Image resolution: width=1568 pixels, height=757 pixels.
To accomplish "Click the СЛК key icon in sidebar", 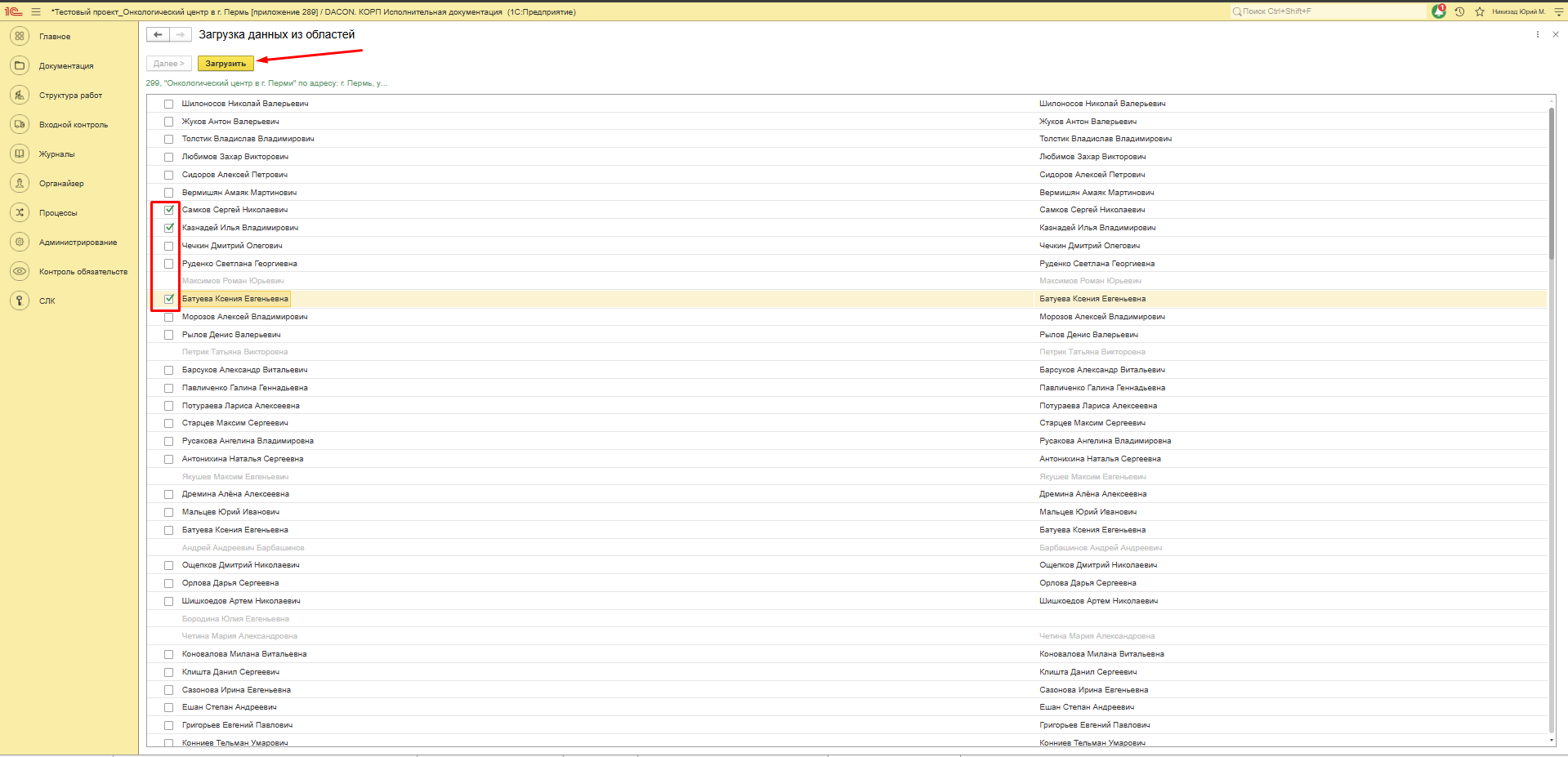I will (20, 301).
